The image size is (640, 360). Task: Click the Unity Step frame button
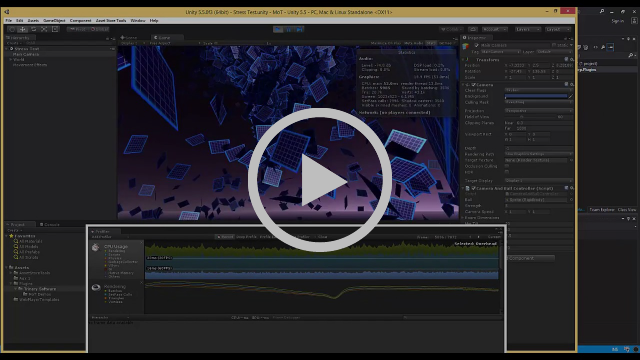pos(300,29)
